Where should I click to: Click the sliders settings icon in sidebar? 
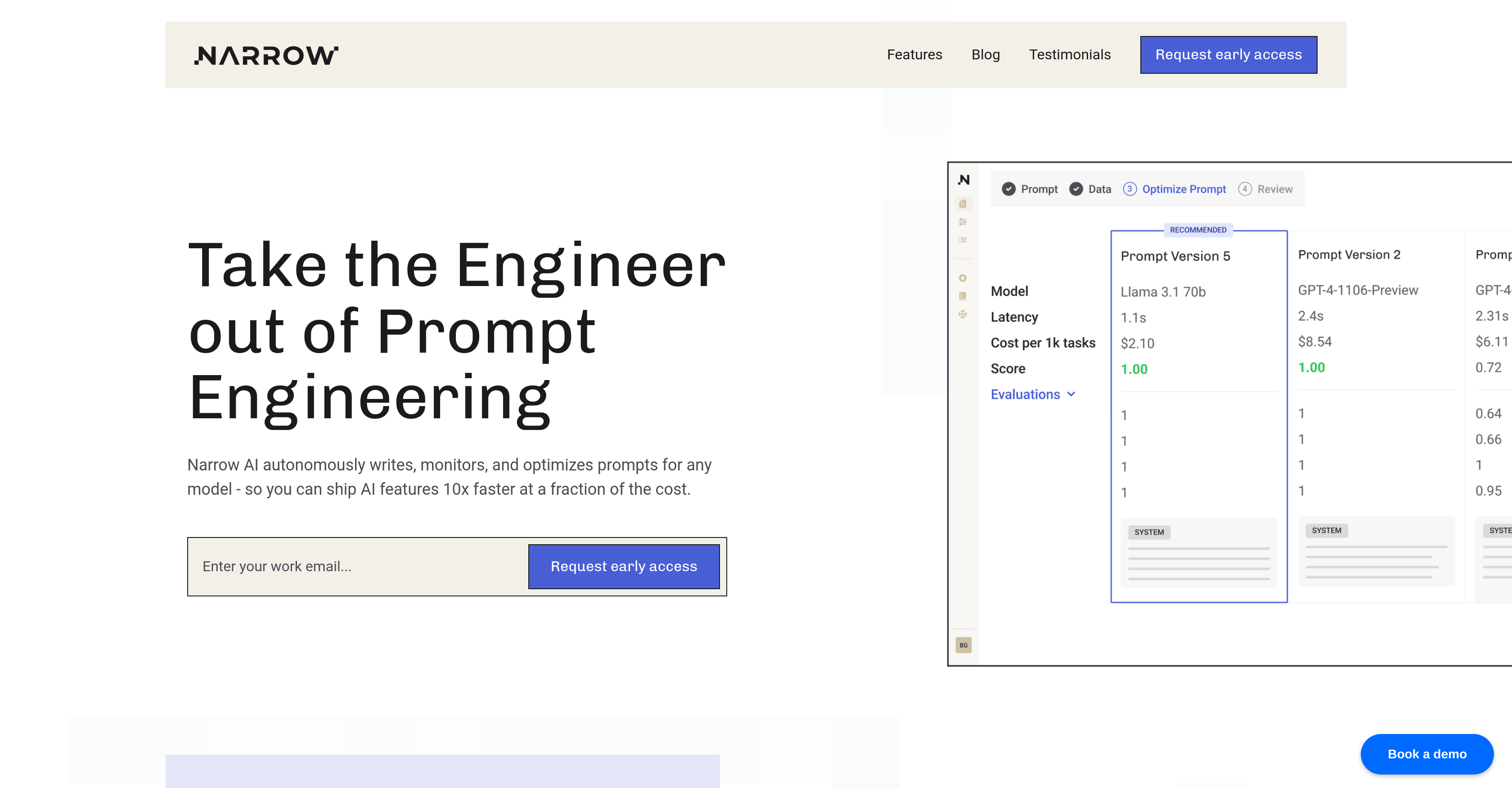click(963, 222)
